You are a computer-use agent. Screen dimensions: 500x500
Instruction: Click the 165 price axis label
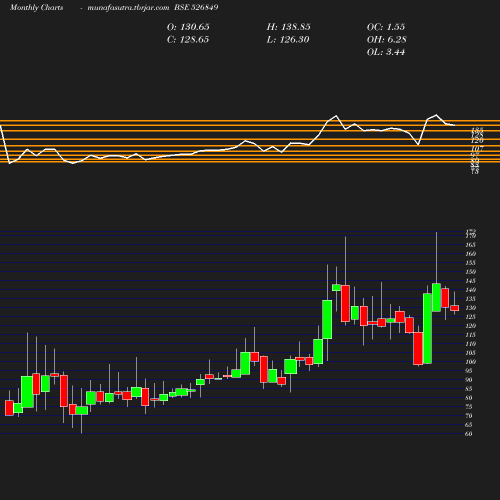[470, 245]
